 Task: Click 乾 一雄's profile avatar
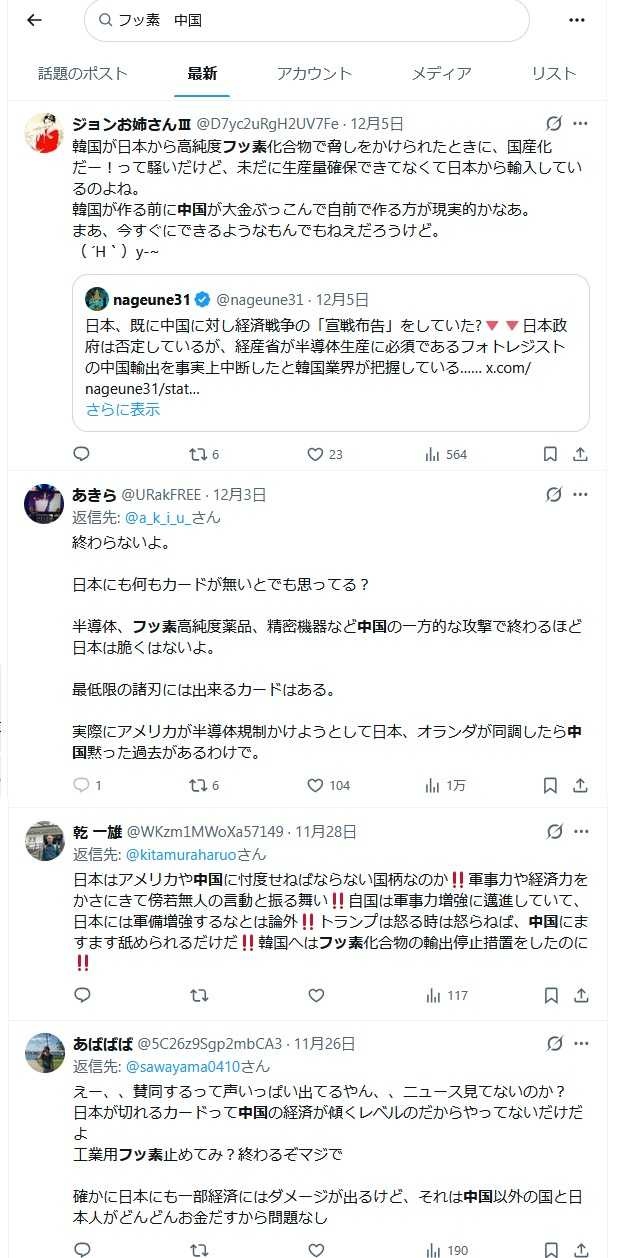44,842
